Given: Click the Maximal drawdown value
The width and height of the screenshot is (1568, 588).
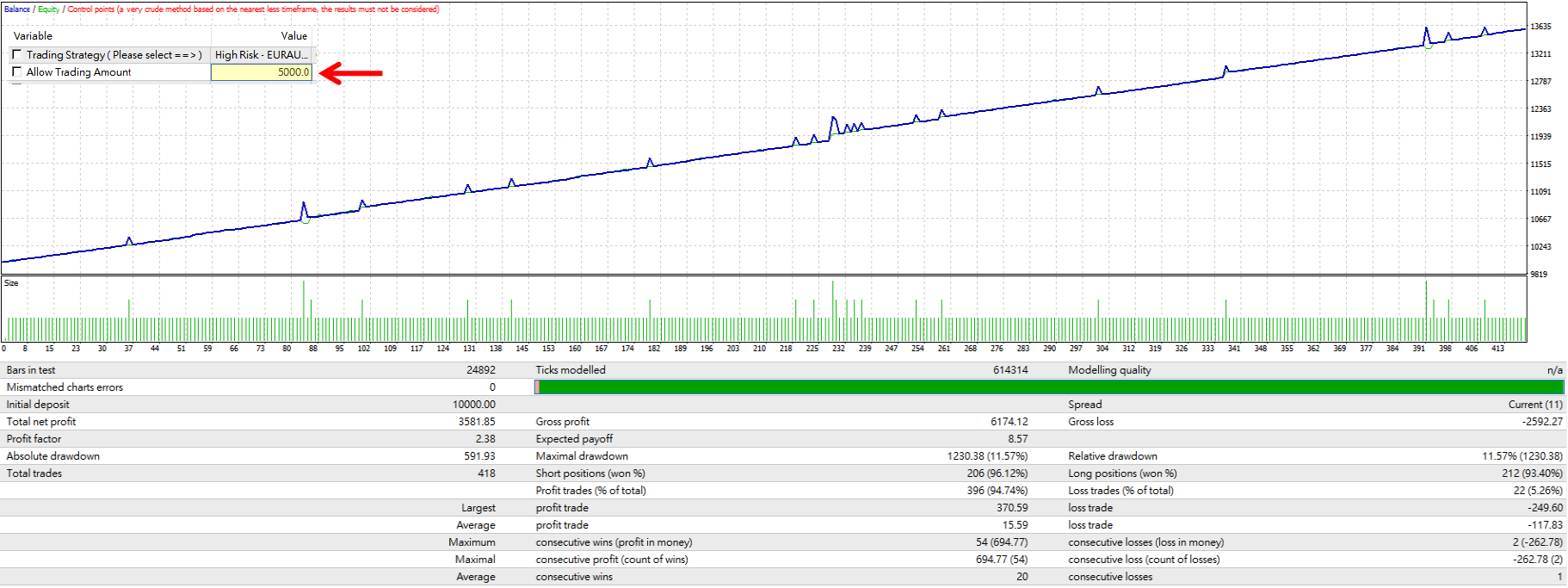Looking at the screenshot, I should tap(988, 456).
